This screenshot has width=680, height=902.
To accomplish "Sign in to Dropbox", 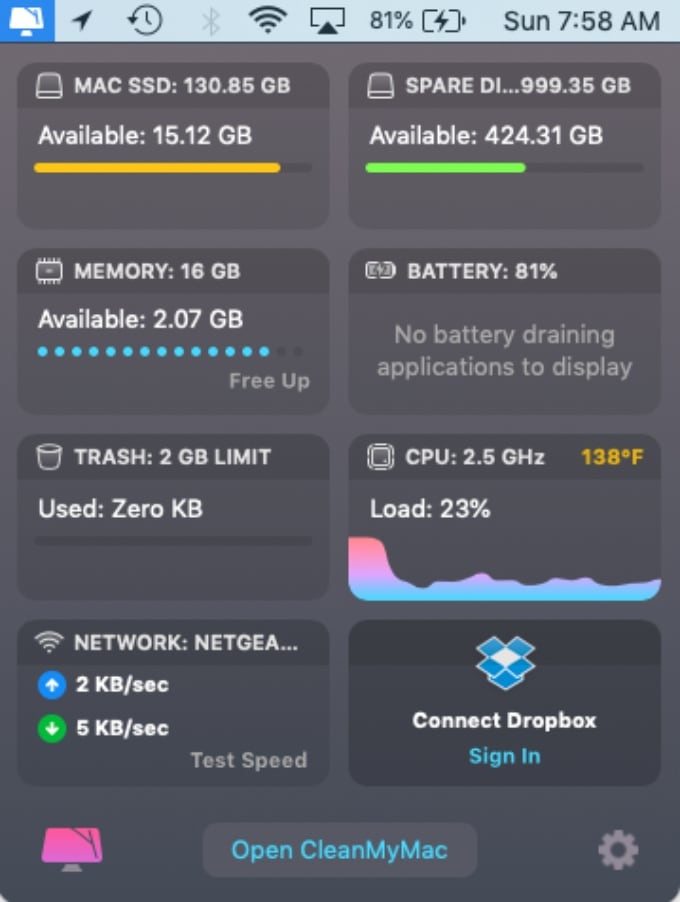I will tap(504, 756).
